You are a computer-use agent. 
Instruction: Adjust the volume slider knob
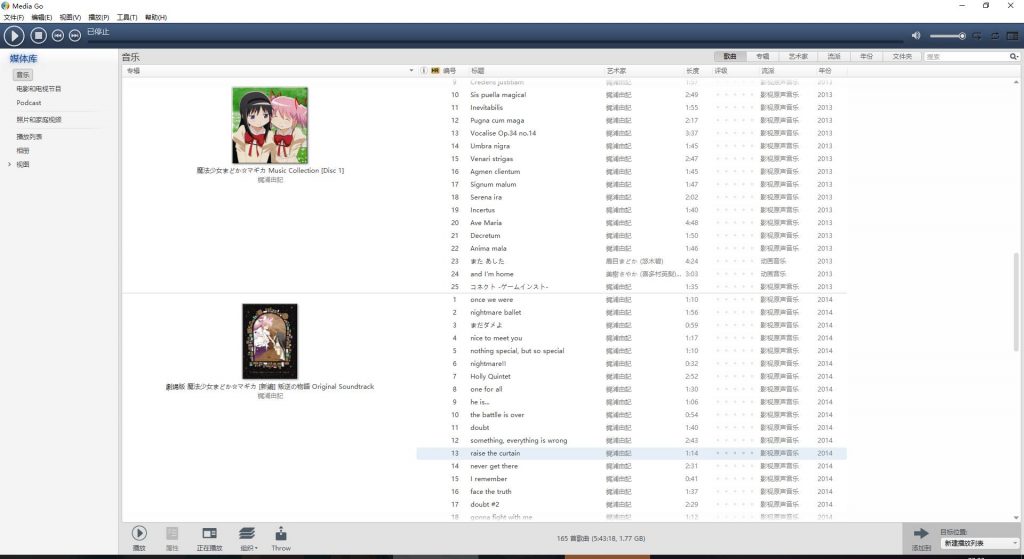[x=962, y=36]
